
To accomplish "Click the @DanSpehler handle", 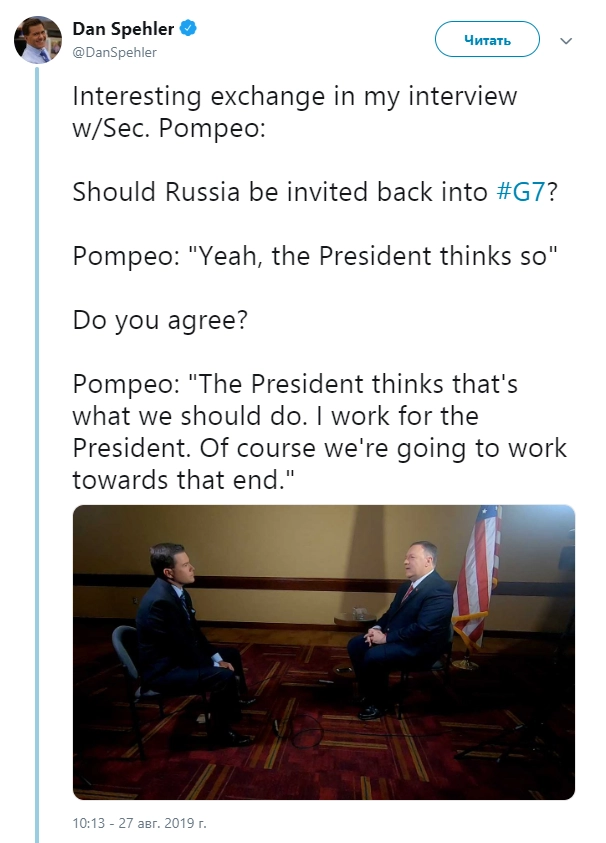I will point(115,51).
